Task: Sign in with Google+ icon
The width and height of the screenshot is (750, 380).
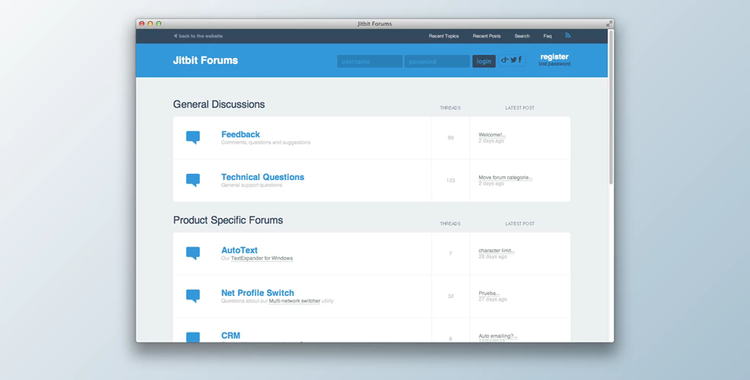Action: coord(505,60)
